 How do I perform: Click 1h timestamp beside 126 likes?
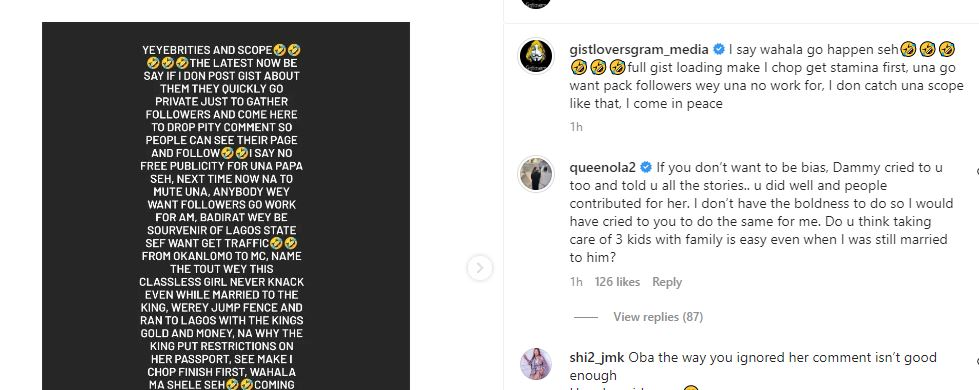pos(576,282)
